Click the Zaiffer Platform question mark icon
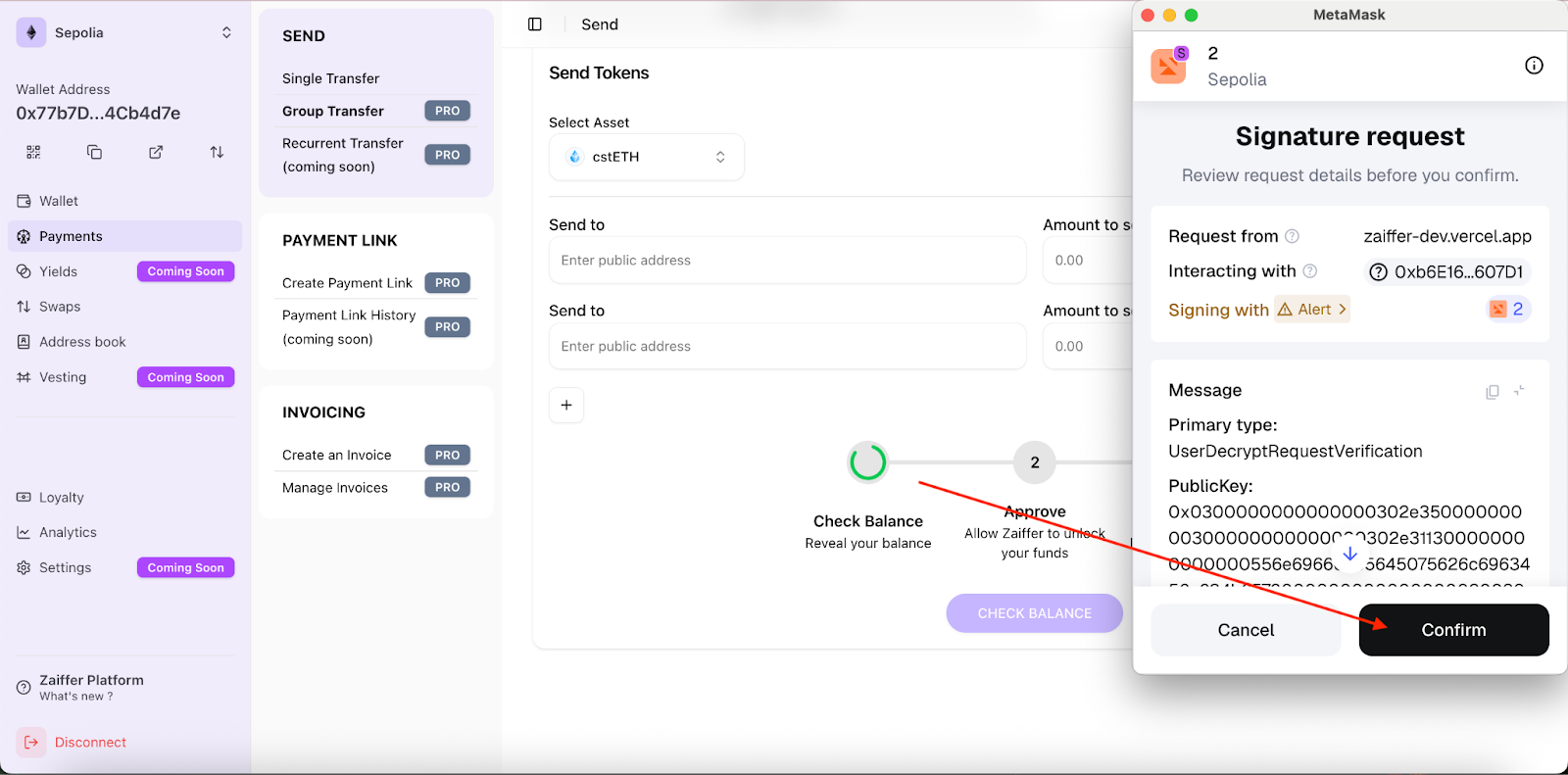This screenshot has width=1568, height=775. point(24,688)
